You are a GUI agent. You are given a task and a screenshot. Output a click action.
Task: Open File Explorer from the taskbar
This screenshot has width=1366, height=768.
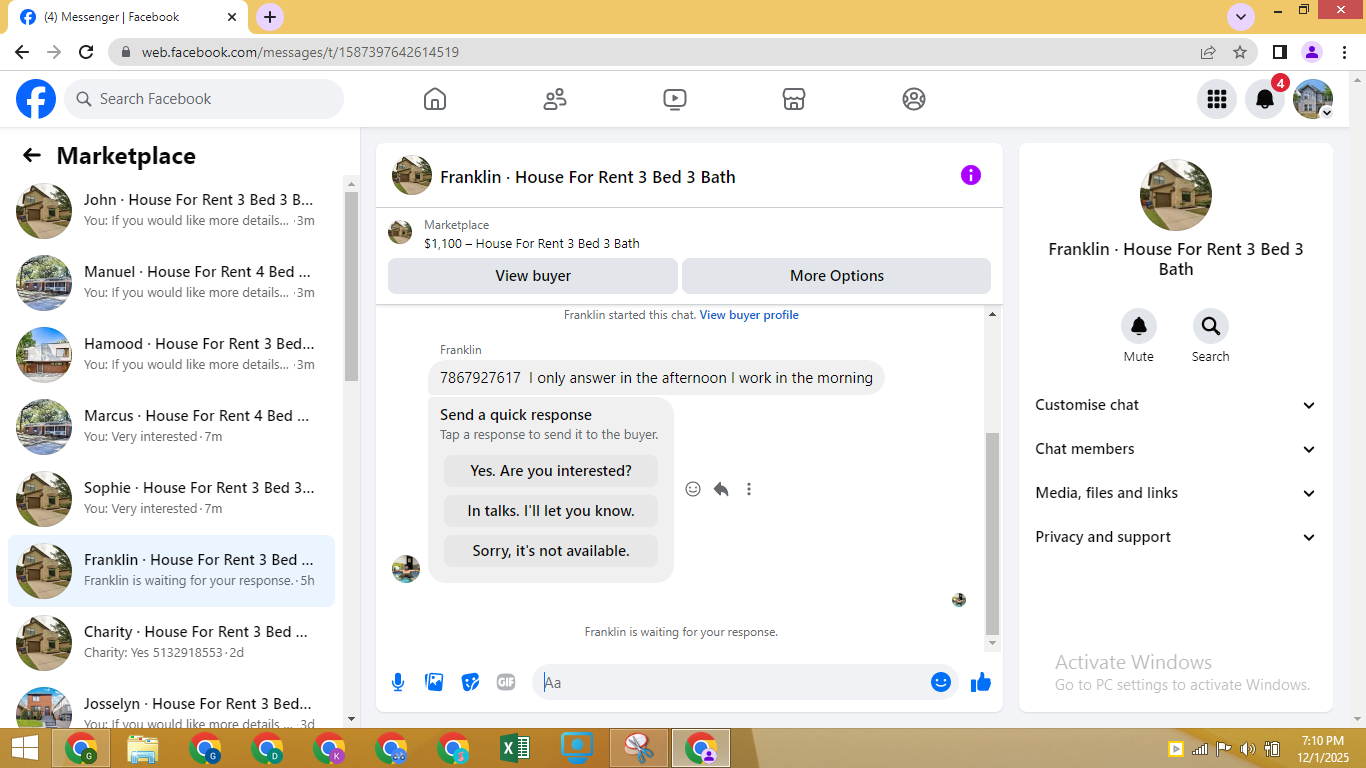[143, 748]
